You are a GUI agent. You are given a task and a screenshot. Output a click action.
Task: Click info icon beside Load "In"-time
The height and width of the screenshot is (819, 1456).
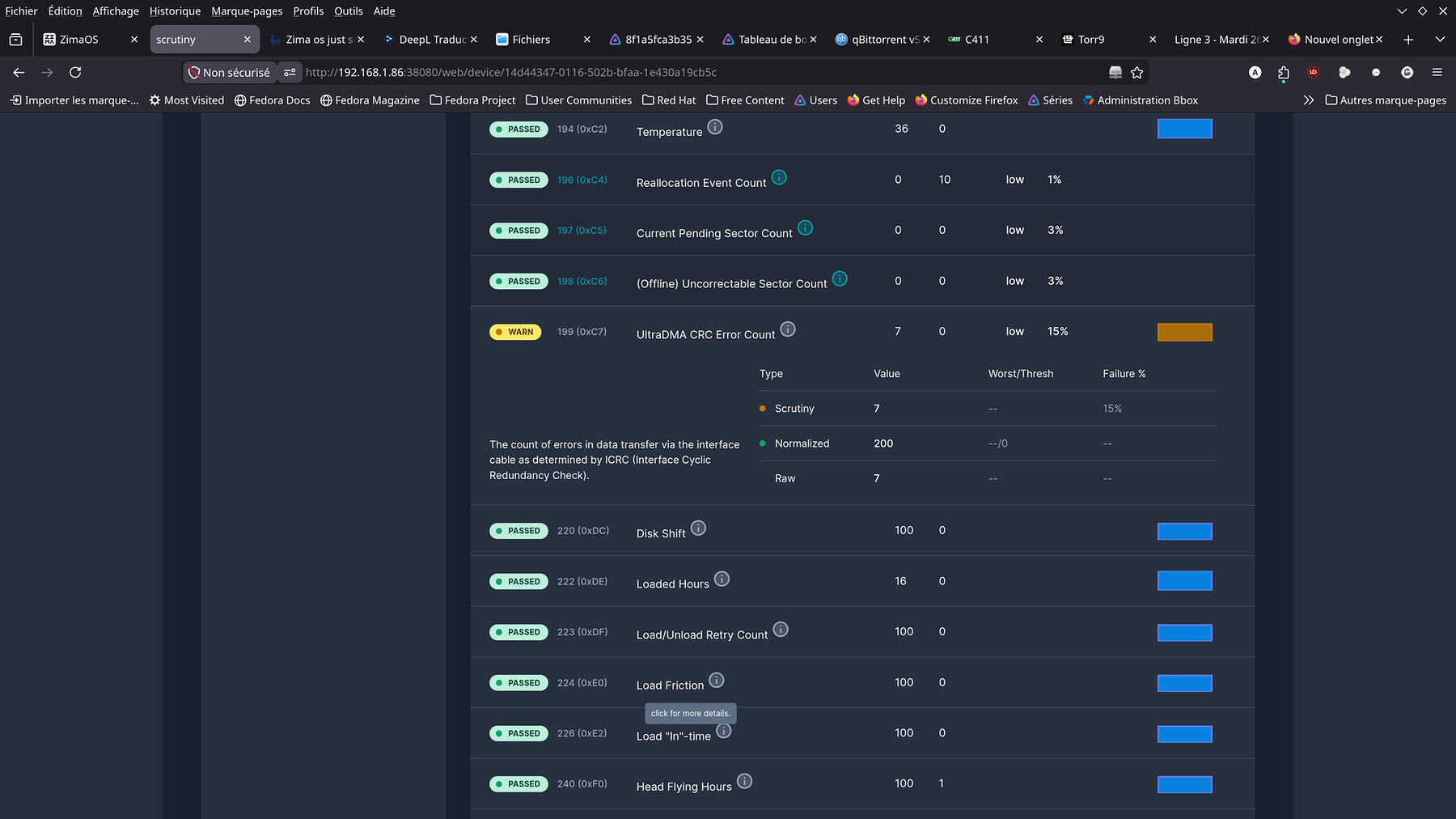[724, 731]
